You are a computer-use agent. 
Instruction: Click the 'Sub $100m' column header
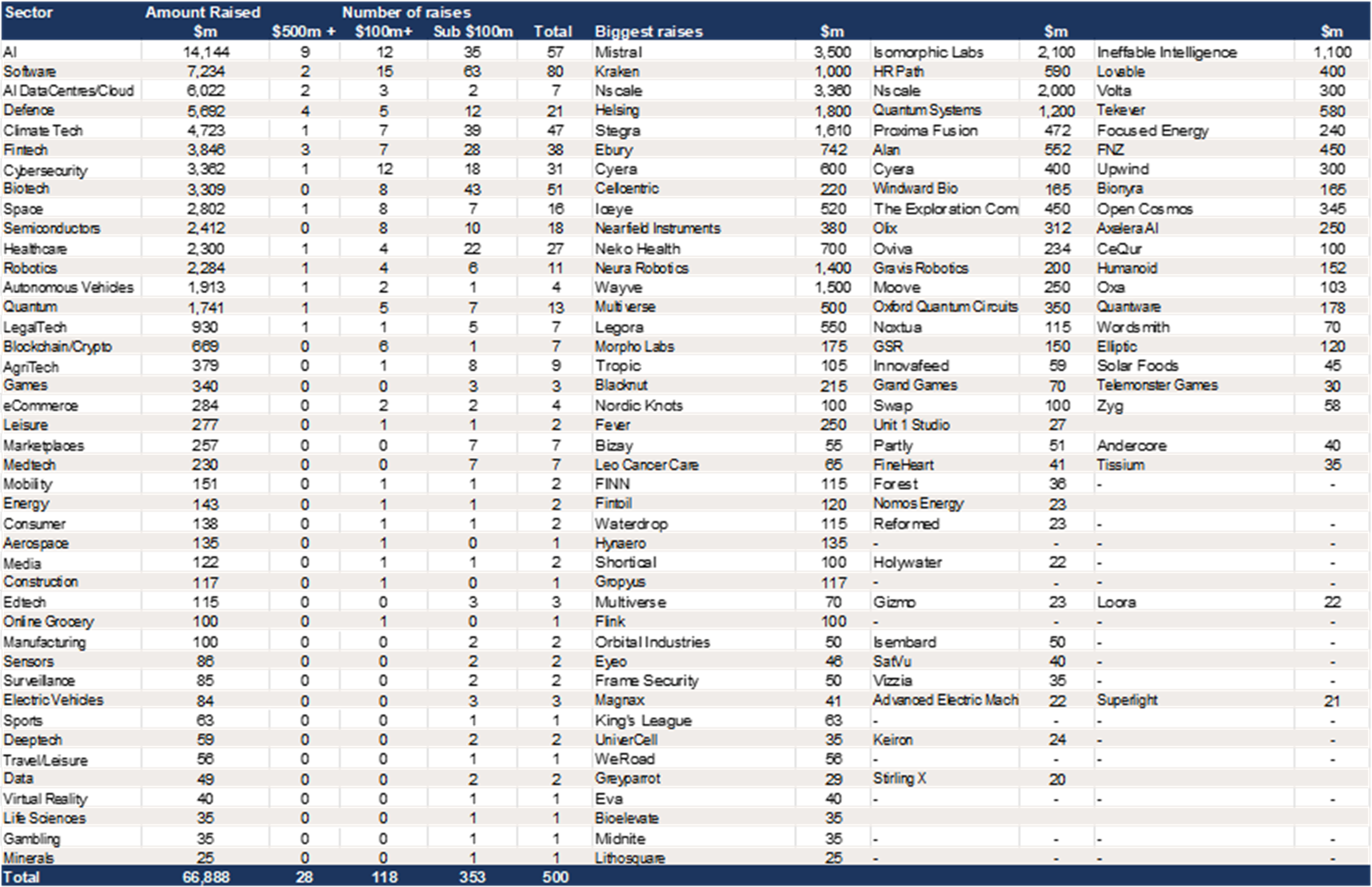coord(473,31)
